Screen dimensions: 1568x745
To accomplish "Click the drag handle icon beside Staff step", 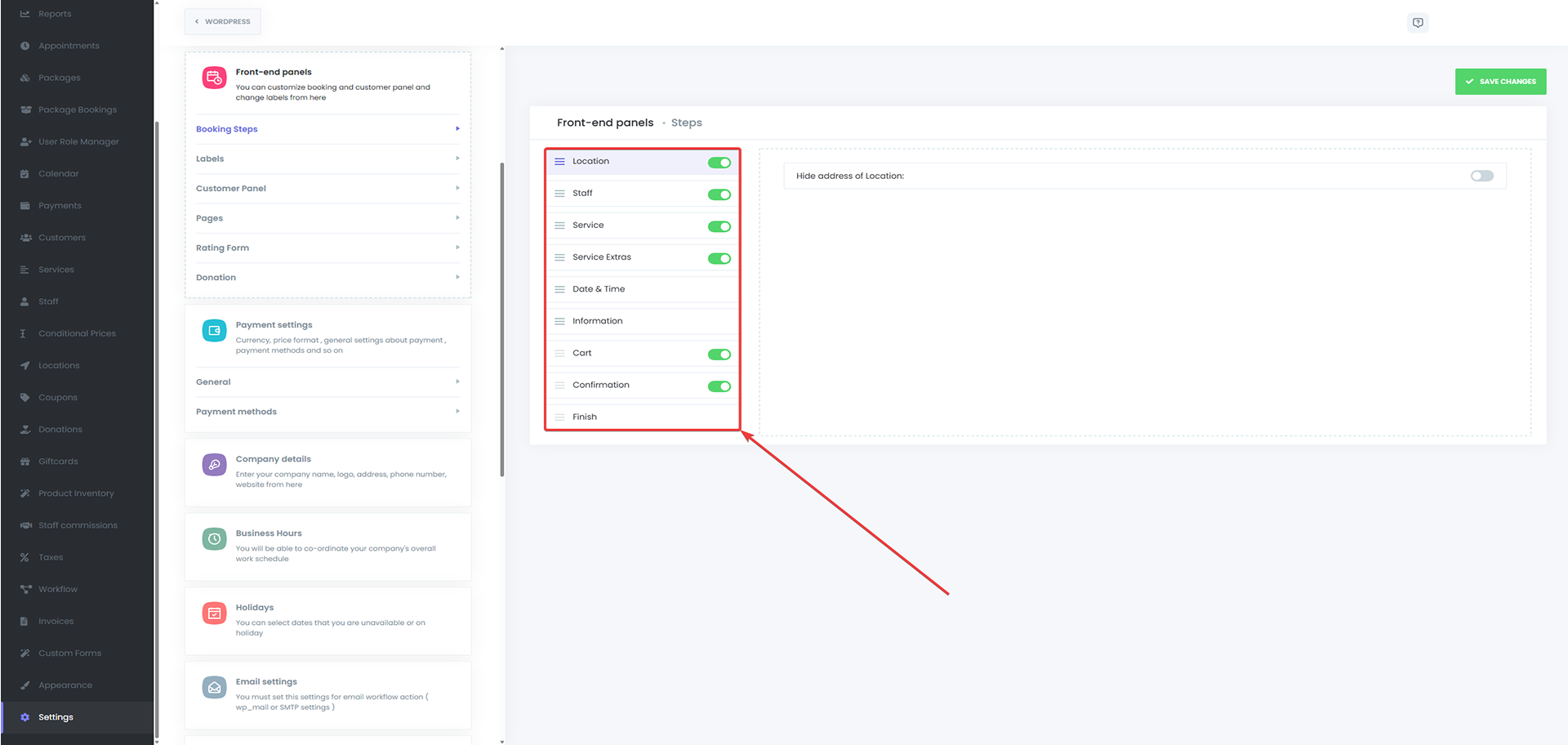I will click(559, 194).
